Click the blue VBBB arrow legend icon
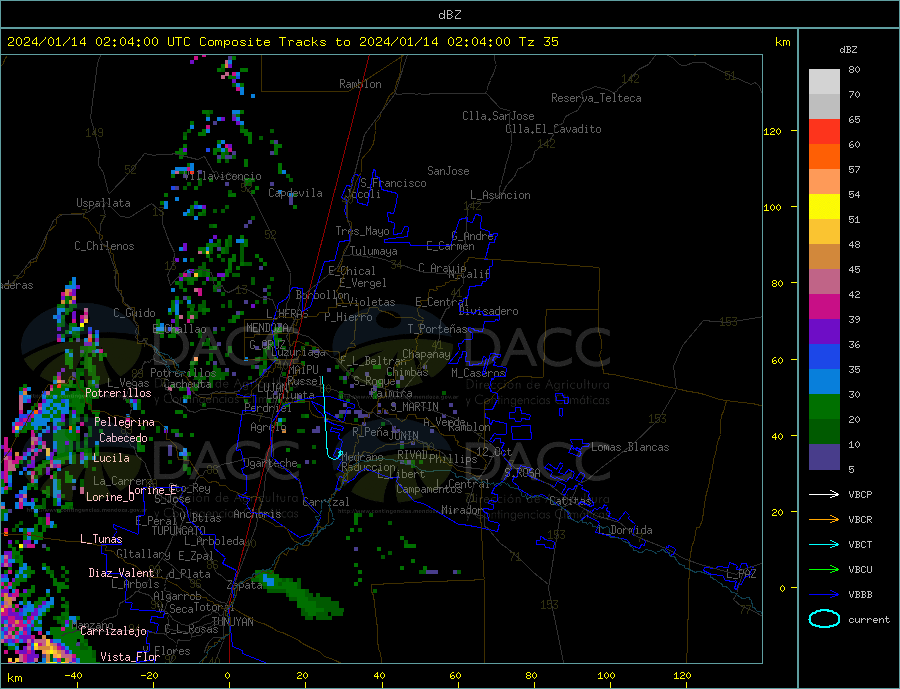The width and height of the screenshot is (900, 689). click(824, 594)
